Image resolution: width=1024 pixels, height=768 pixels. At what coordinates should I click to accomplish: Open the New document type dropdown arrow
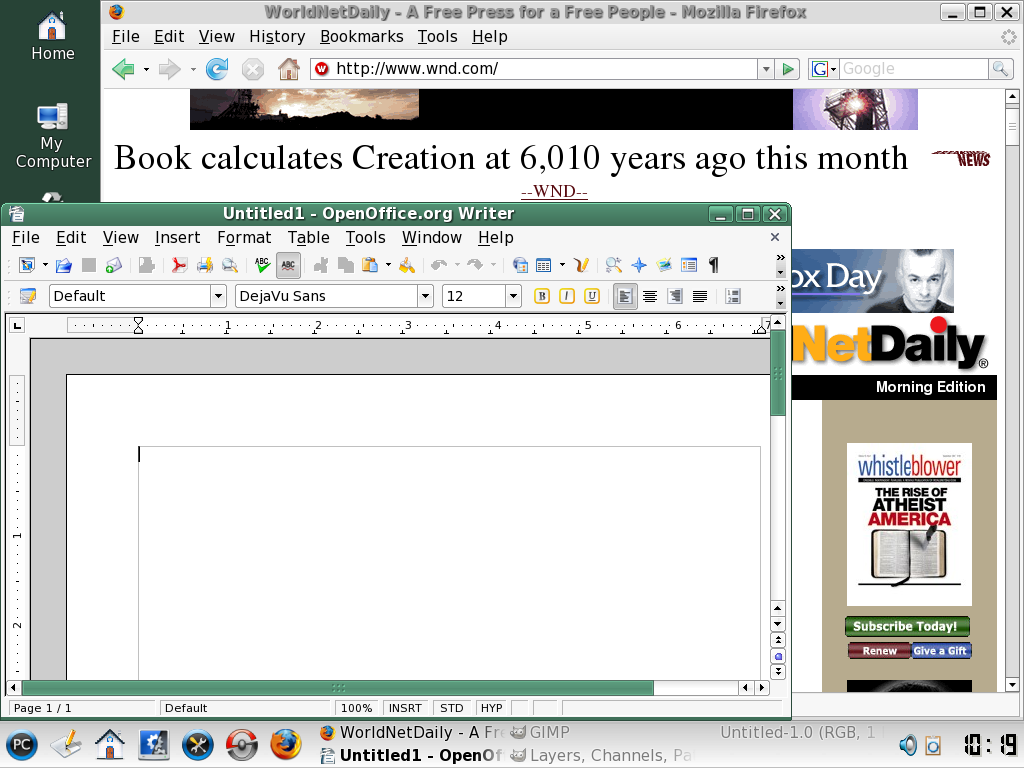(x=45, y=265)
